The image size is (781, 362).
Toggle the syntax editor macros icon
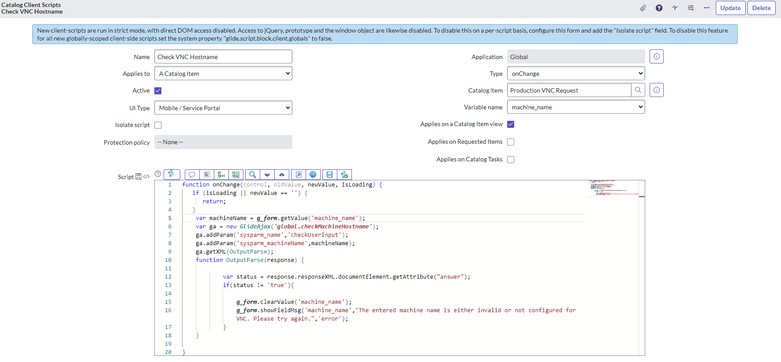pos(171,174)
